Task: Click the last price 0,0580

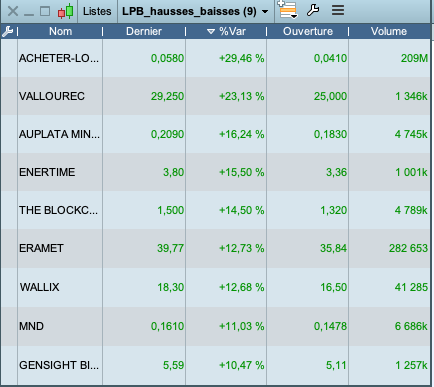Action: [x=167, y=58]
